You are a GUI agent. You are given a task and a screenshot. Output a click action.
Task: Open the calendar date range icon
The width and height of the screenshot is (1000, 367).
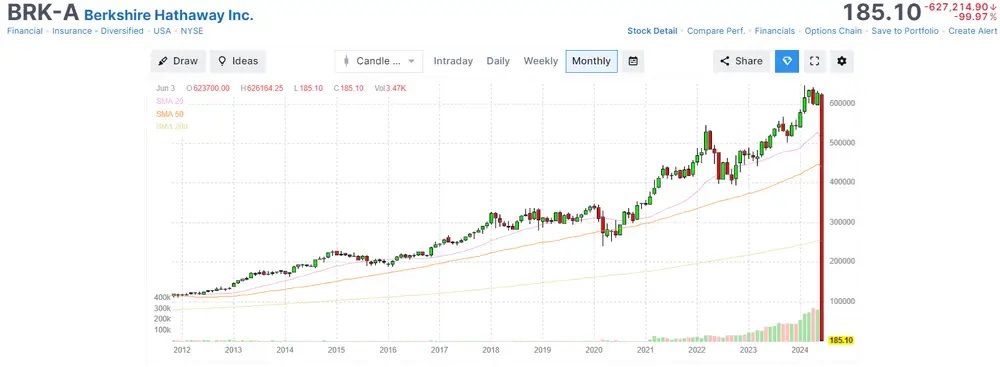pos(633,61)
